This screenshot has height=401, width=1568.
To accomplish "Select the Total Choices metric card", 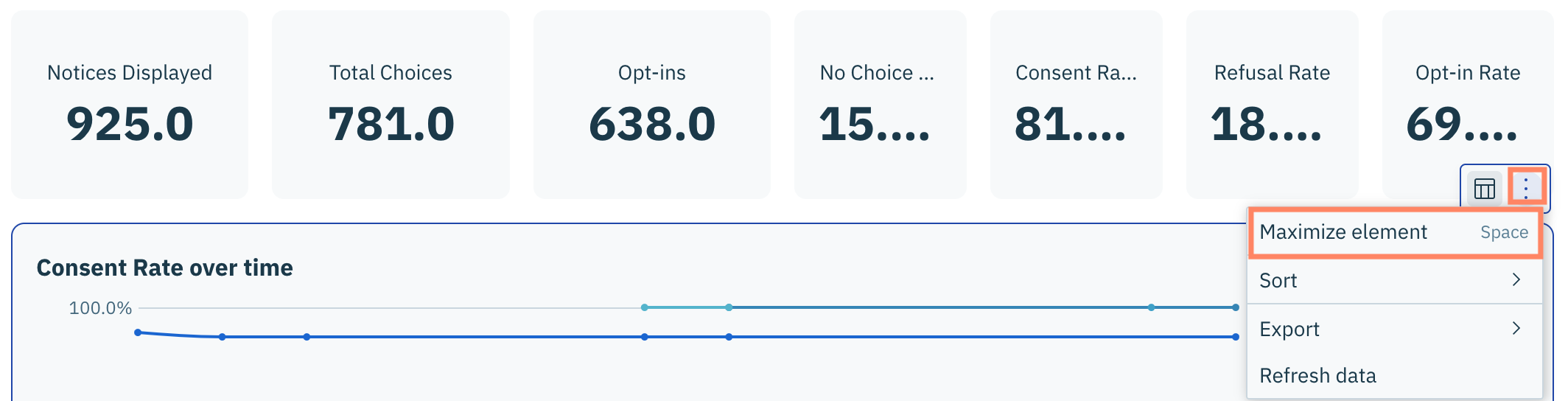I will (x=391, y=105).
